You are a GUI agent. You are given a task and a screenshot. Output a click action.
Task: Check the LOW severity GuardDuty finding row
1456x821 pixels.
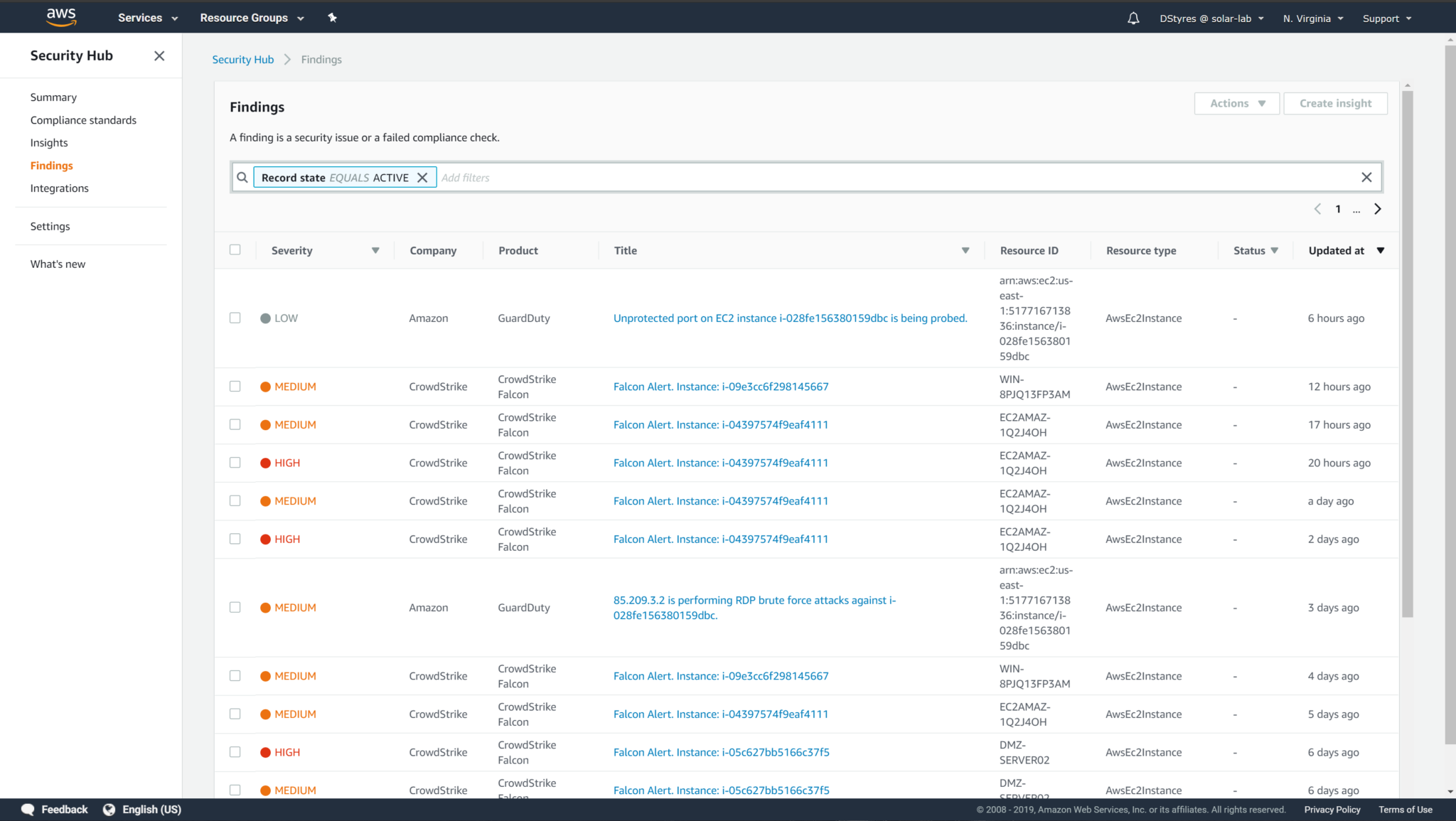235,318
